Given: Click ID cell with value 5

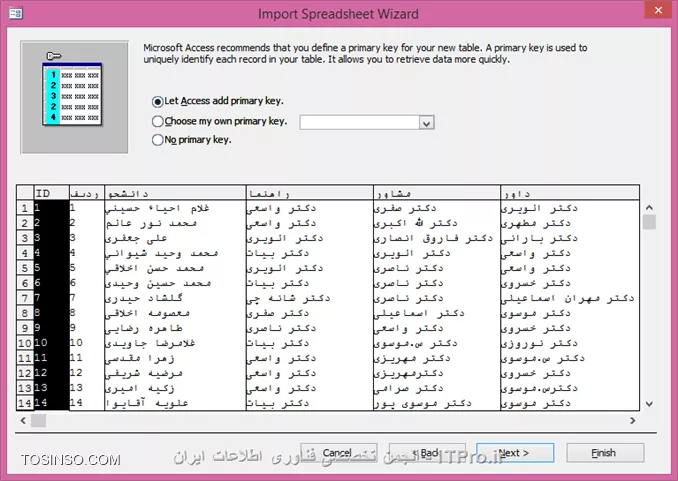Looking at the screenshot, I should (51, 268).
